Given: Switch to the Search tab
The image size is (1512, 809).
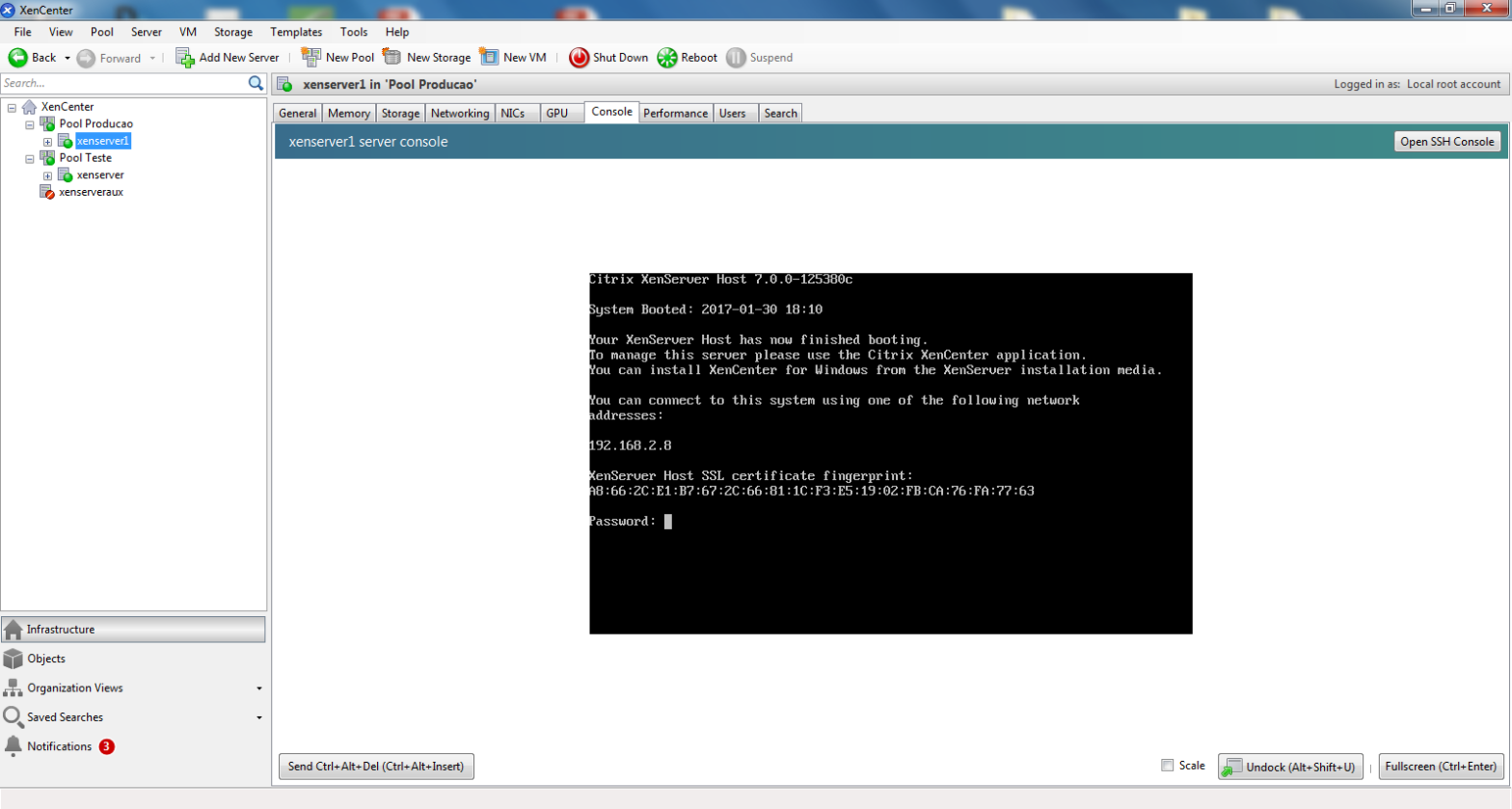Looking at the screenshot, I should click(x=781, y=114).
